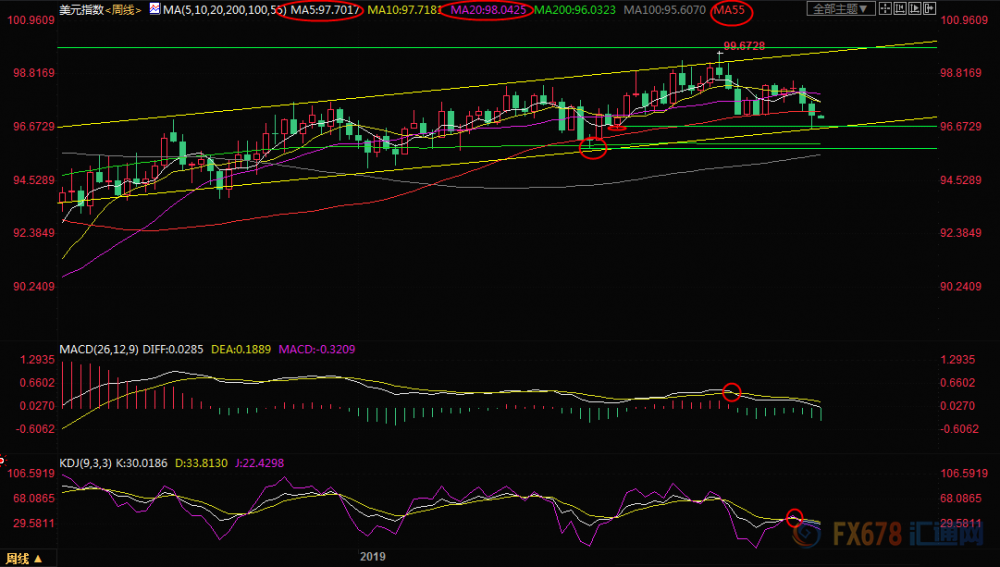Click the 94.5289 price on the right axis
1000x567 pixels.
click(x=960, y=180)
